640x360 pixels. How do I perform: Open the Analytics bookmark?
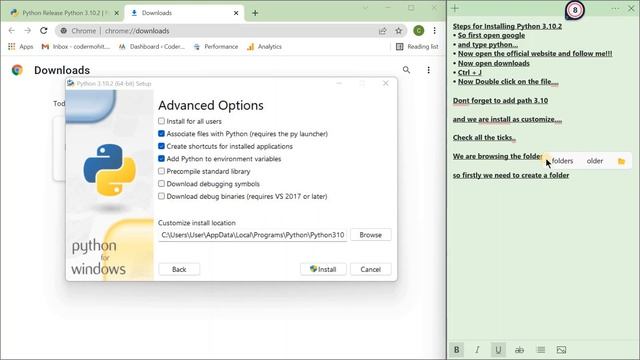pos(264,47)
